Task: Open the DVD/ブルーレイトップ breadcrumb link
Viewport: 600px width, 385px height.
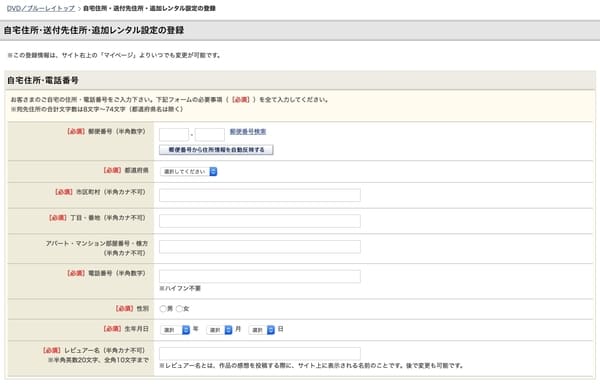Action: click(41, 8)
